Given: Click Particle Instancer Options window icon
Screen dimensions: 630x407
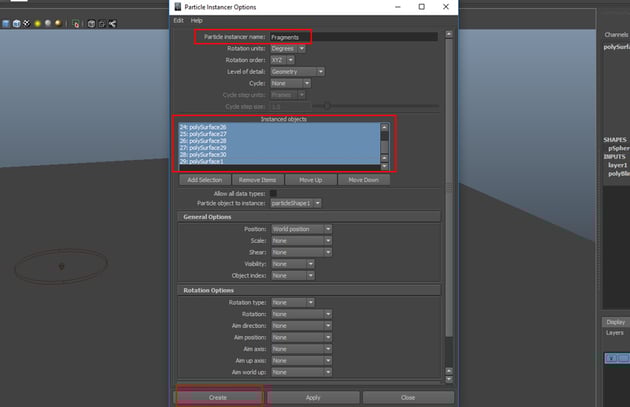Looking at the screenshot, I should click(x=178, y=7).
